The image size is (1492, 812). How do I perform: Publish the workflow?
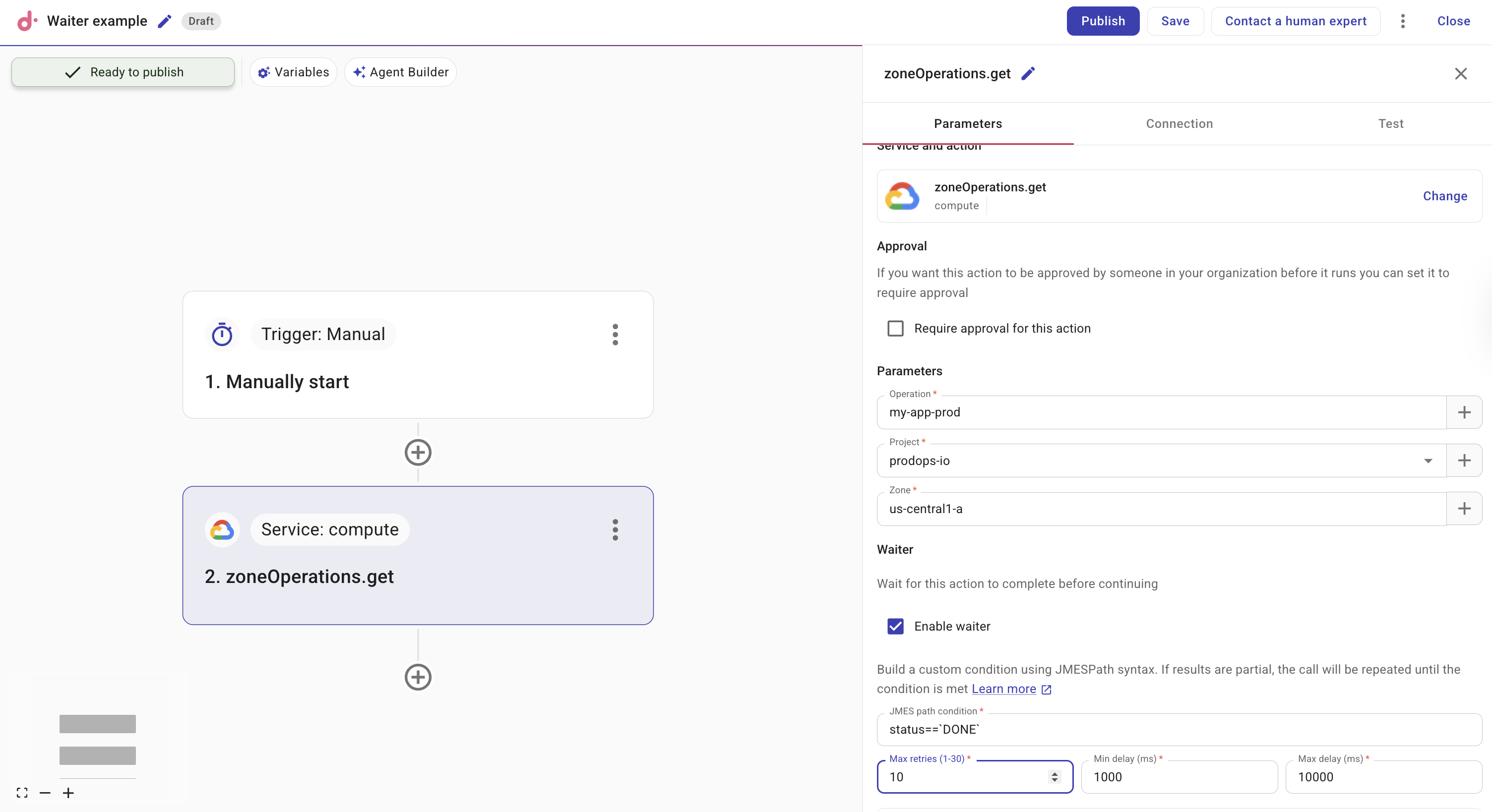[1102, 21]
